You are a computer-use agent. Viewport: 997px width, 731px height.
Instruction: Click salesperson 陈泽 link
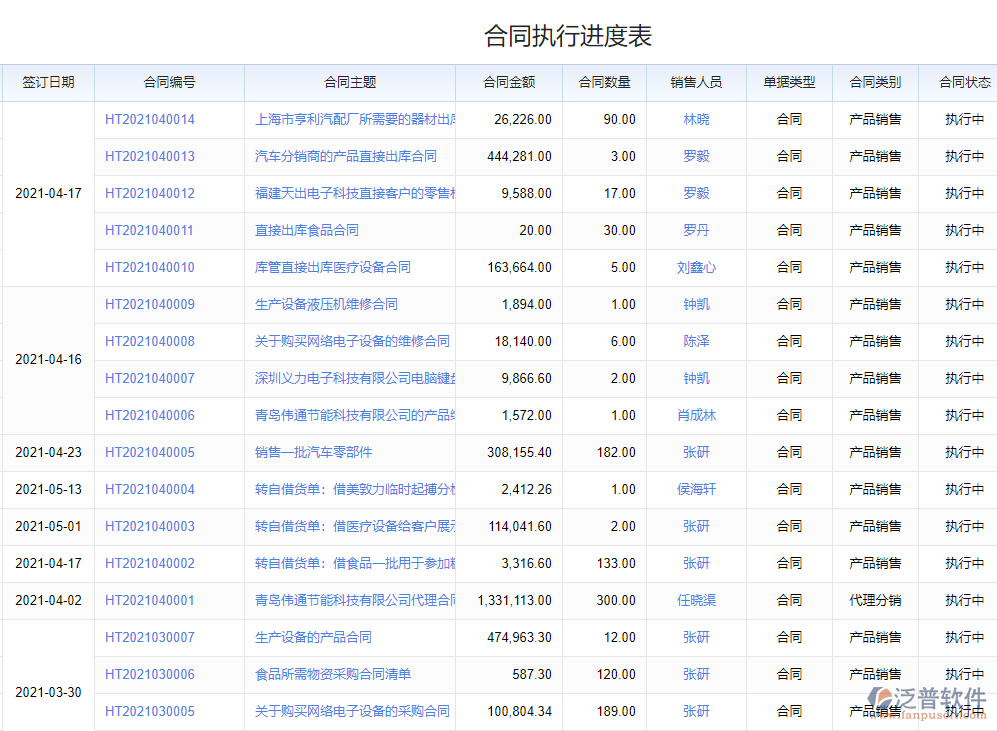click(696, 341)
